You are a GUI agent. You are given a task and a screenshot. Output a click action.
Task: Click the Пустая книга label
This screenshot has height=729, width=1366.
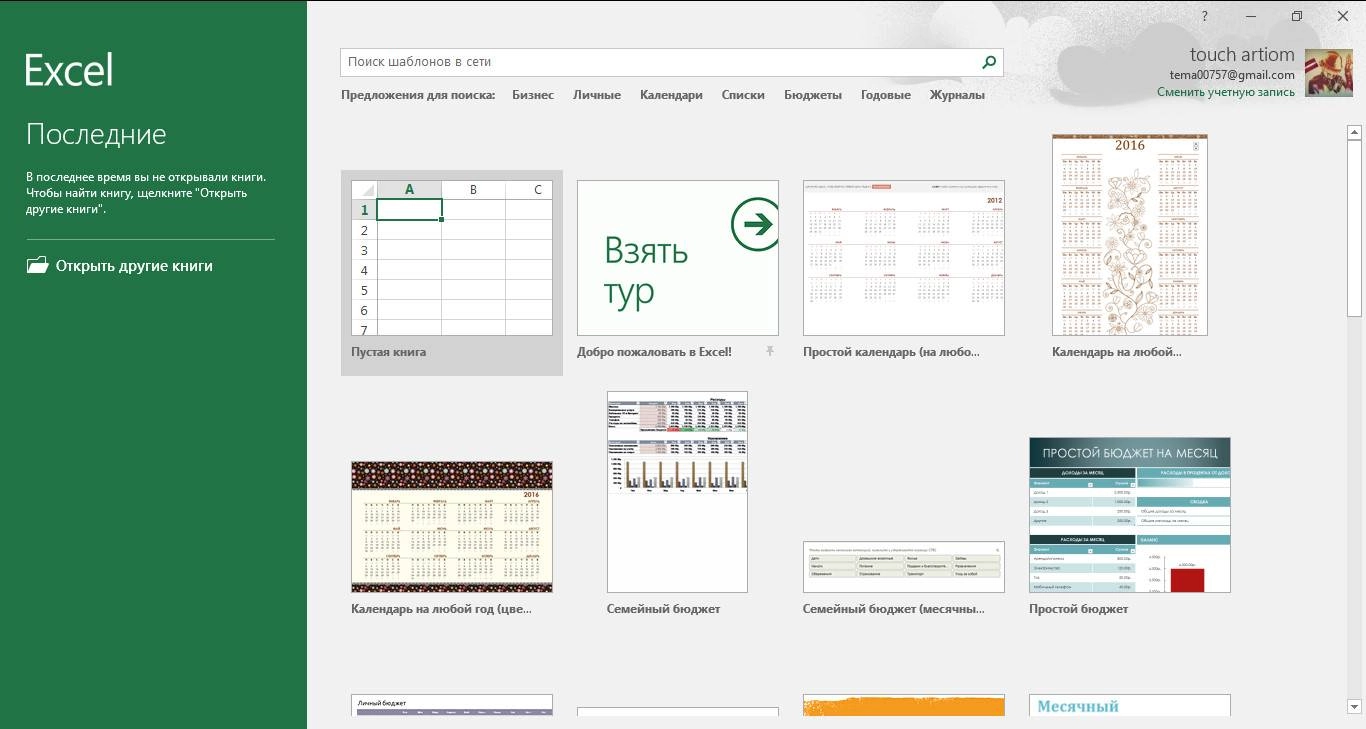tap(389, 352)
